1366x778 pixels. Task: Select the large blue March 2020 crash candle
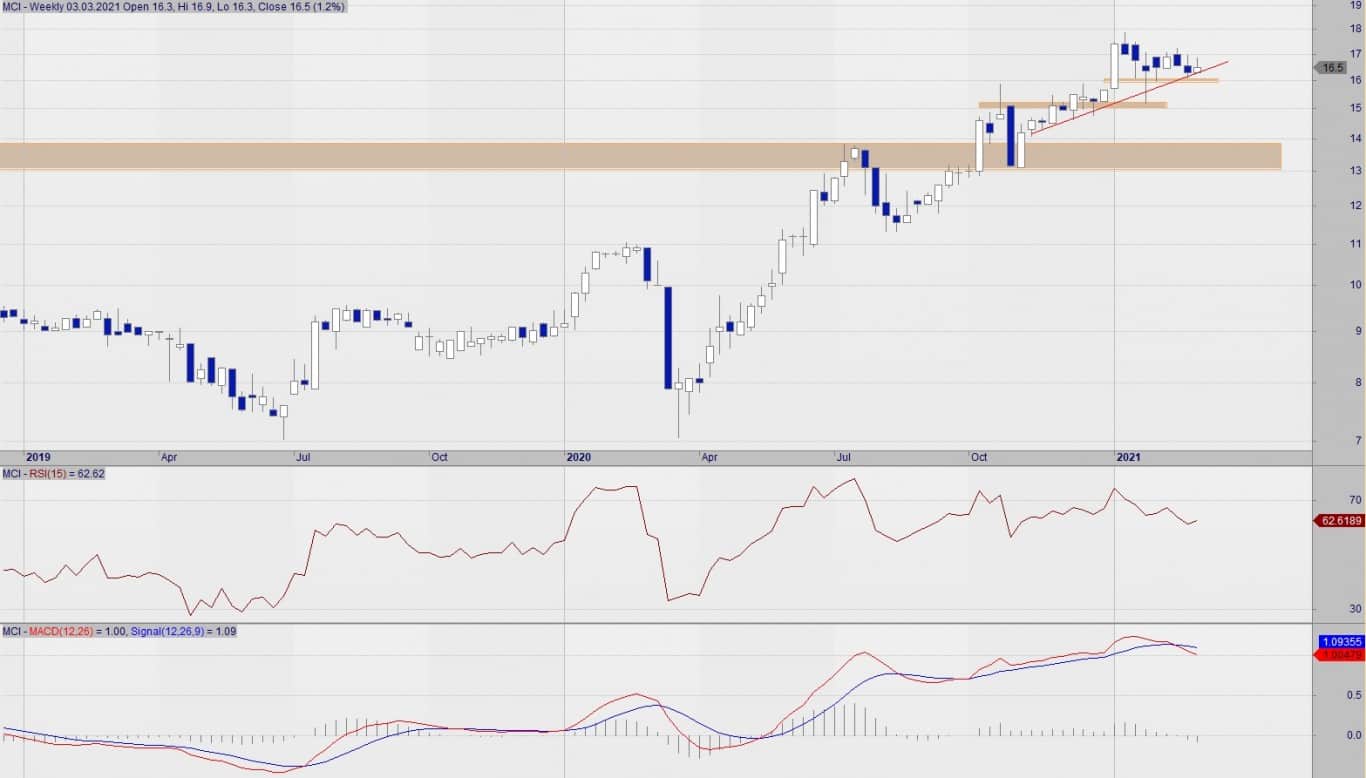tap(668, 337)
